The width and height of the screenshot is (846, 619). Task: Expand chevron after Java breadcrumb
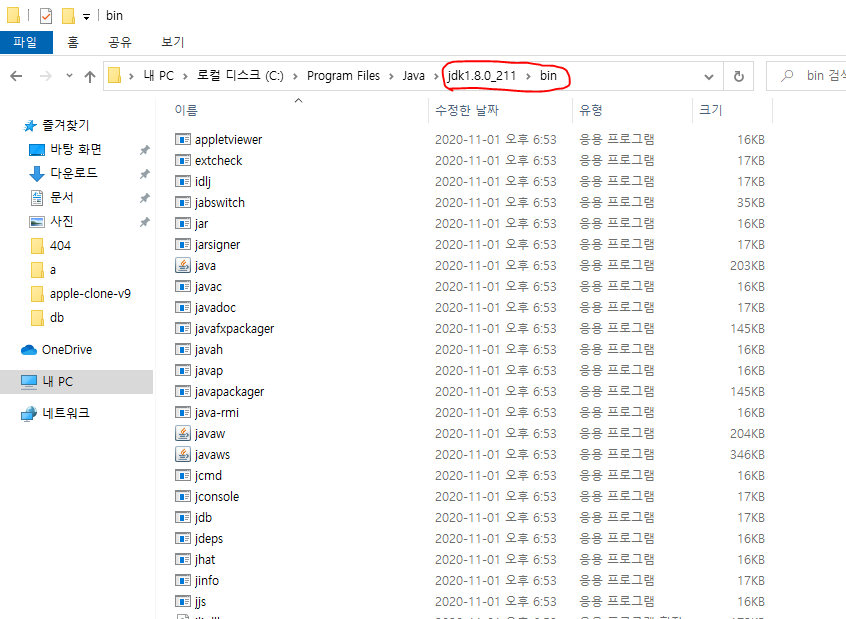tap(436, 76)
